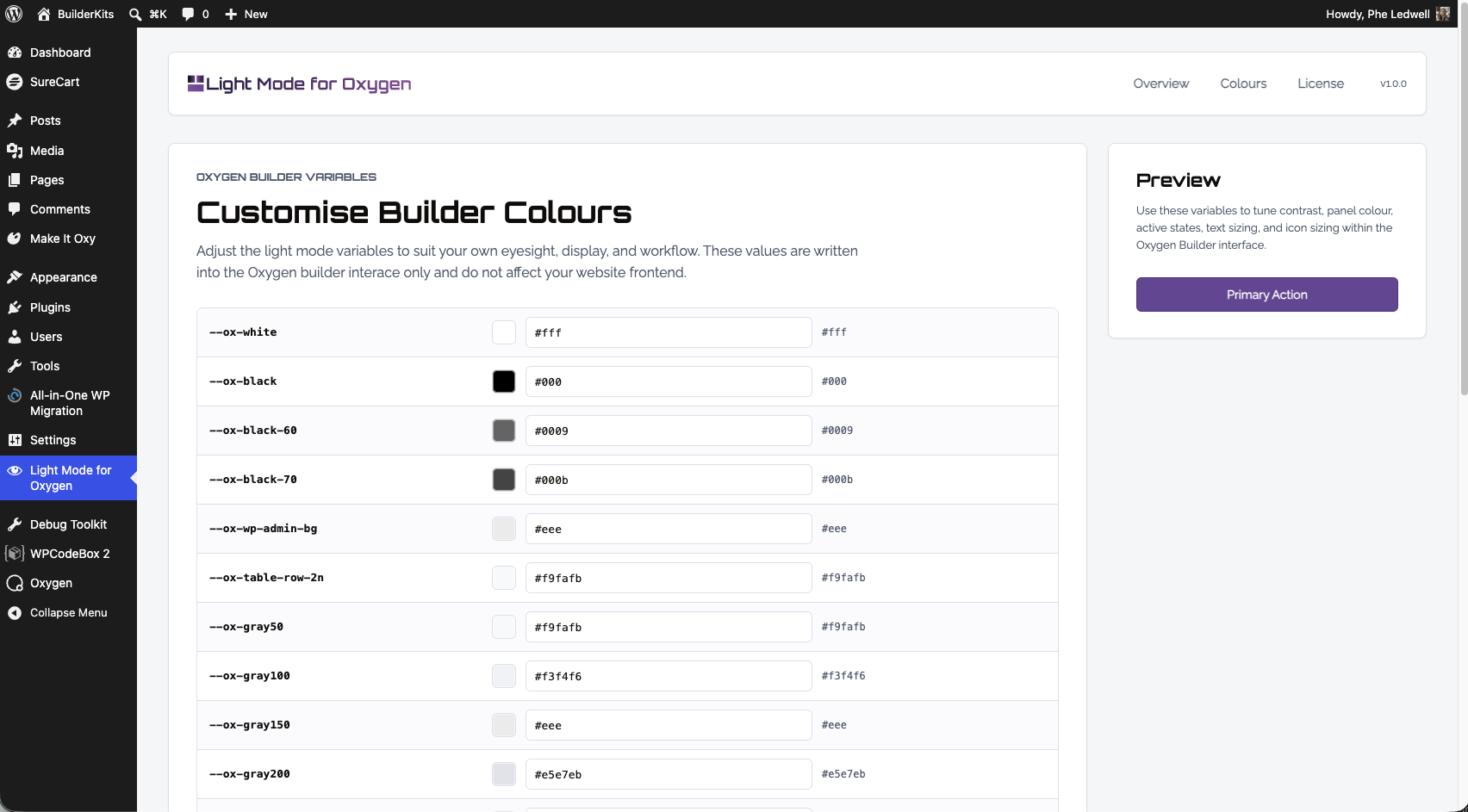Screen dimensions: 1468x812
Task: Open the --ox-table-row-2n colour swatch
Action: 504,578
